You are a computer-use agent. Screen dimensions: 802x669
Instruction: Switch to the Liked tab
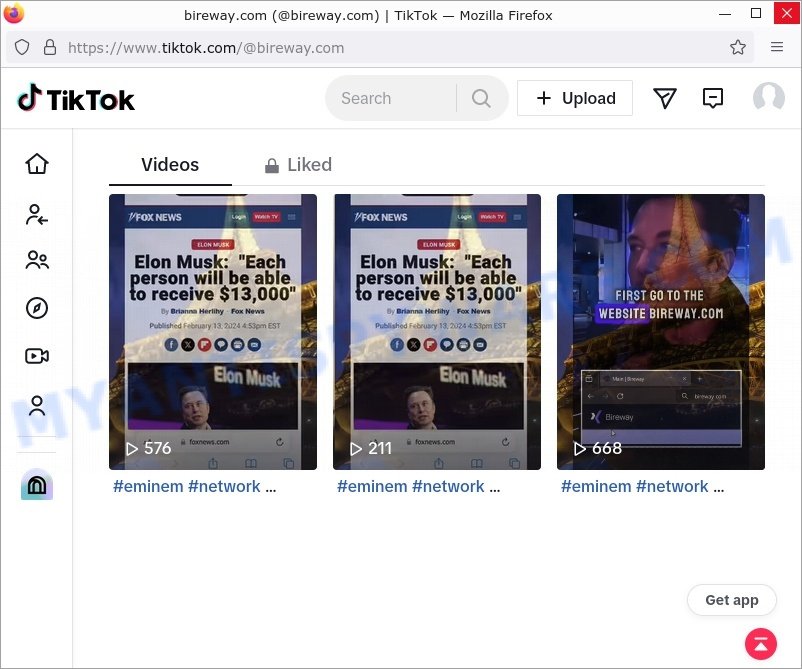298,165
